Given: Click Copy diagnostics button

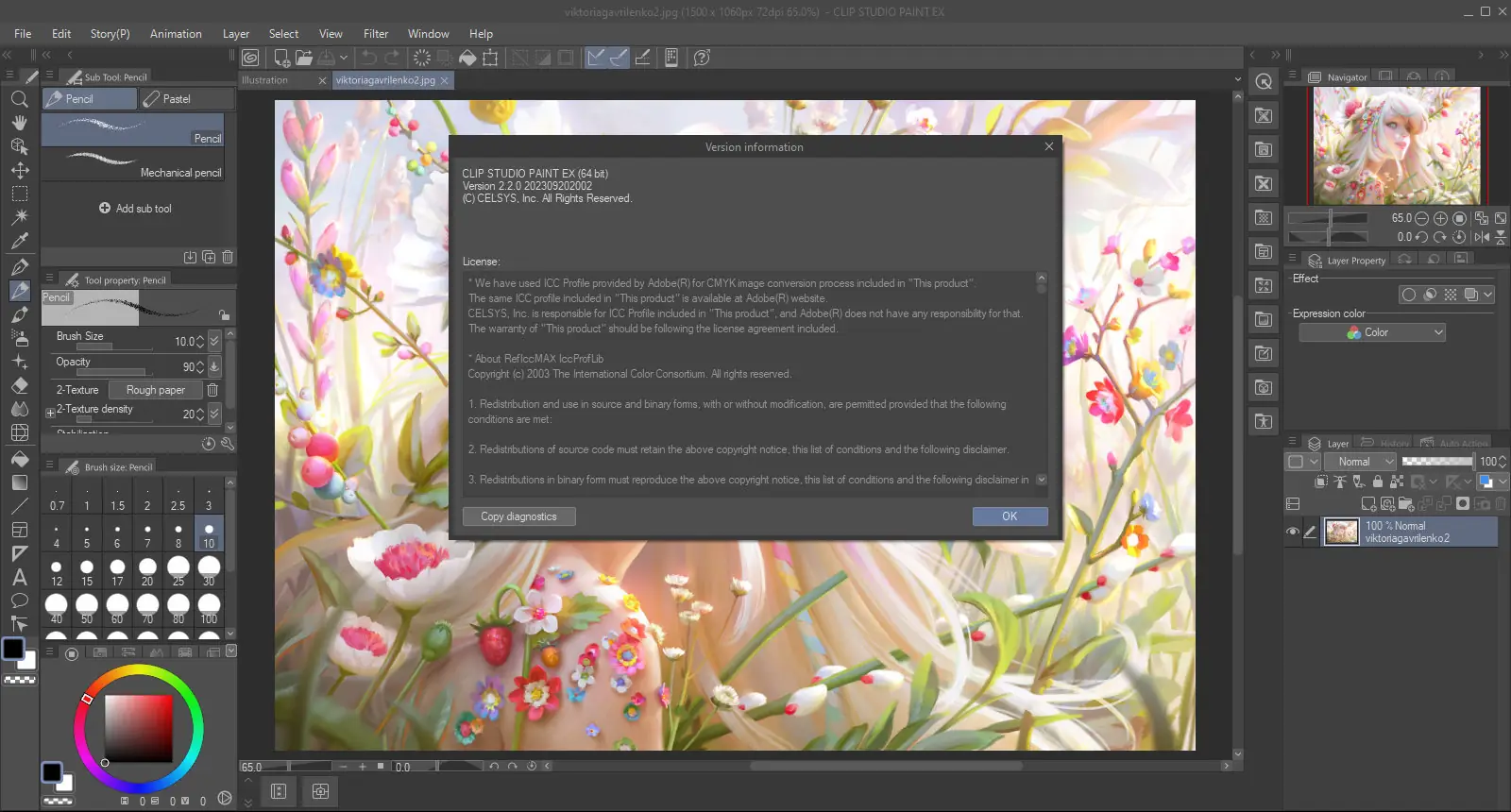Looking at the screenshot, I should [x=518, y=516].
